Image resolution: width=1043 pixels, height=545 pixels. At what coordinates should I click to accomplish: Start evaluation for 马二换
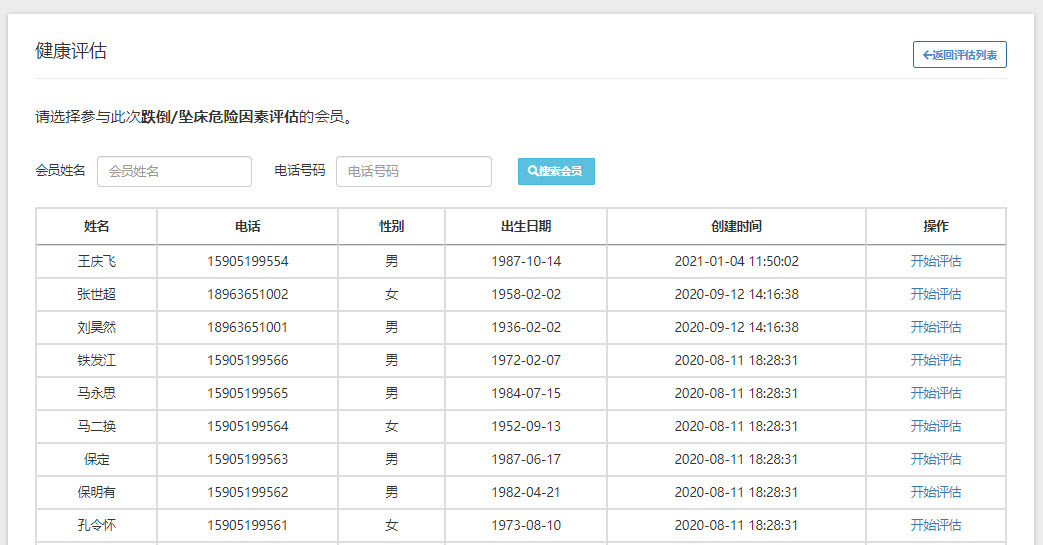(x=935, y=426)
